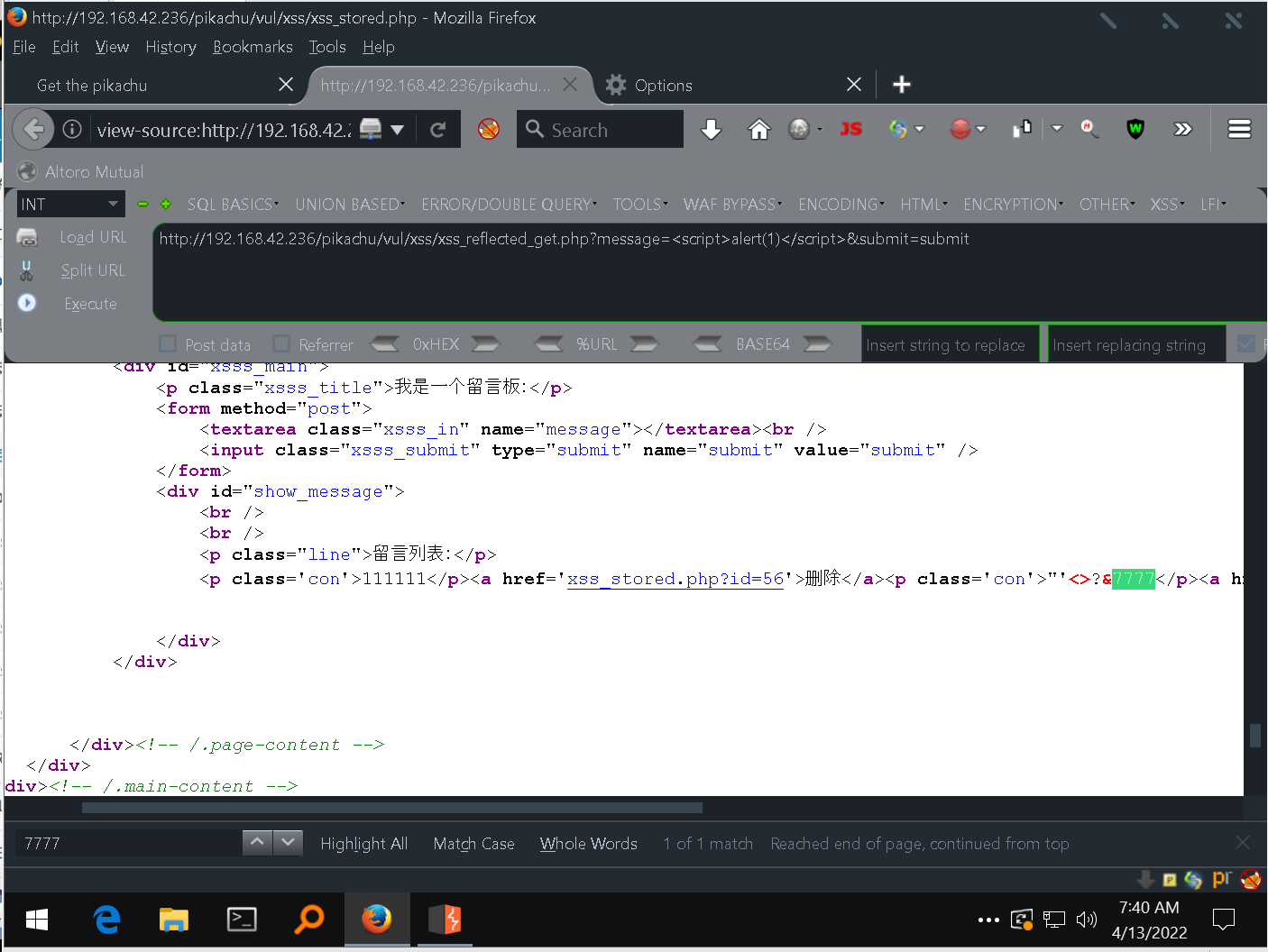Toggle Whole Words in find bar

coord(589,844)
